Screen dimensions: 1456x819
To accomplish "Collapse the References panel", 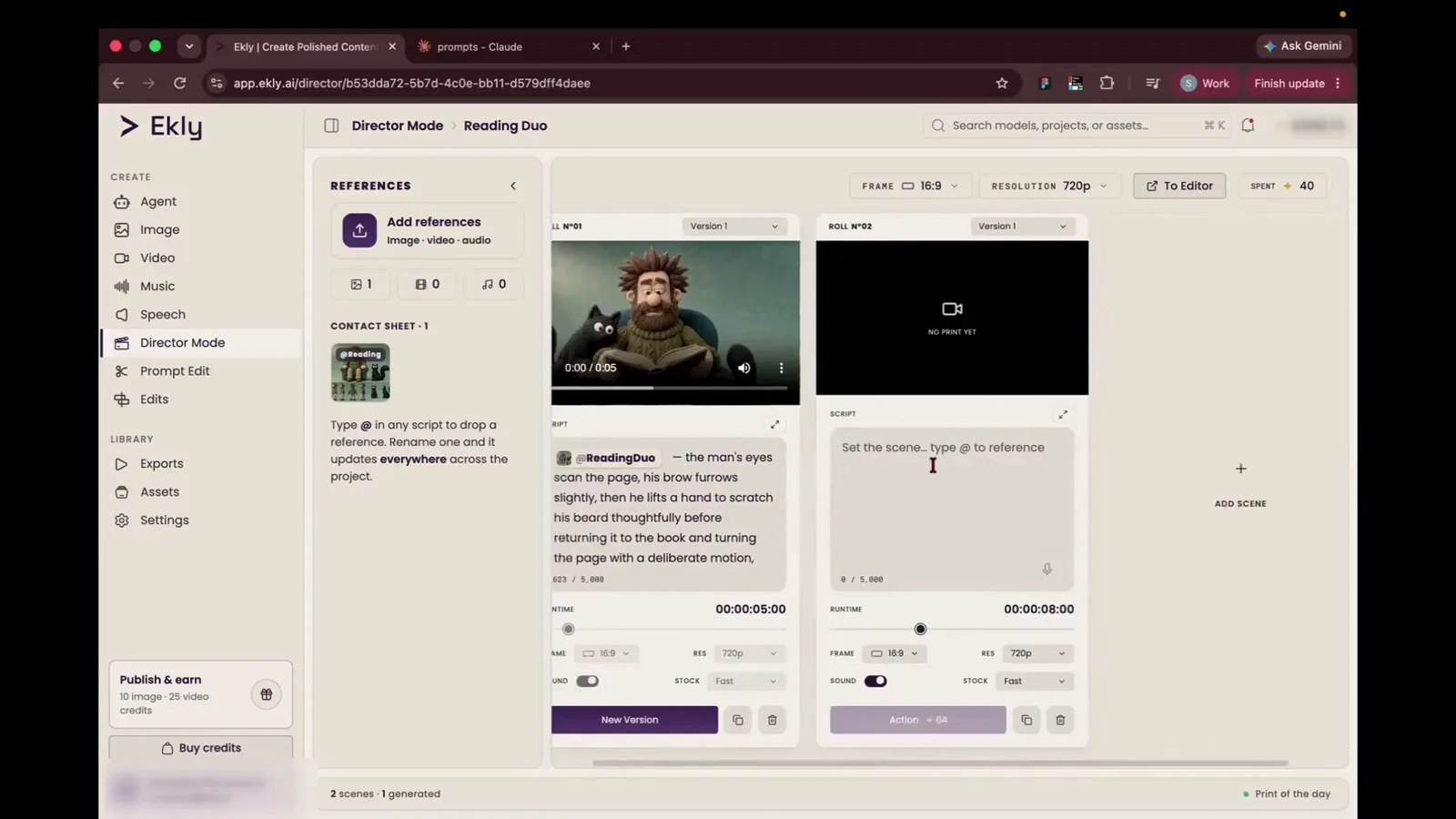I will pos(513,186).
